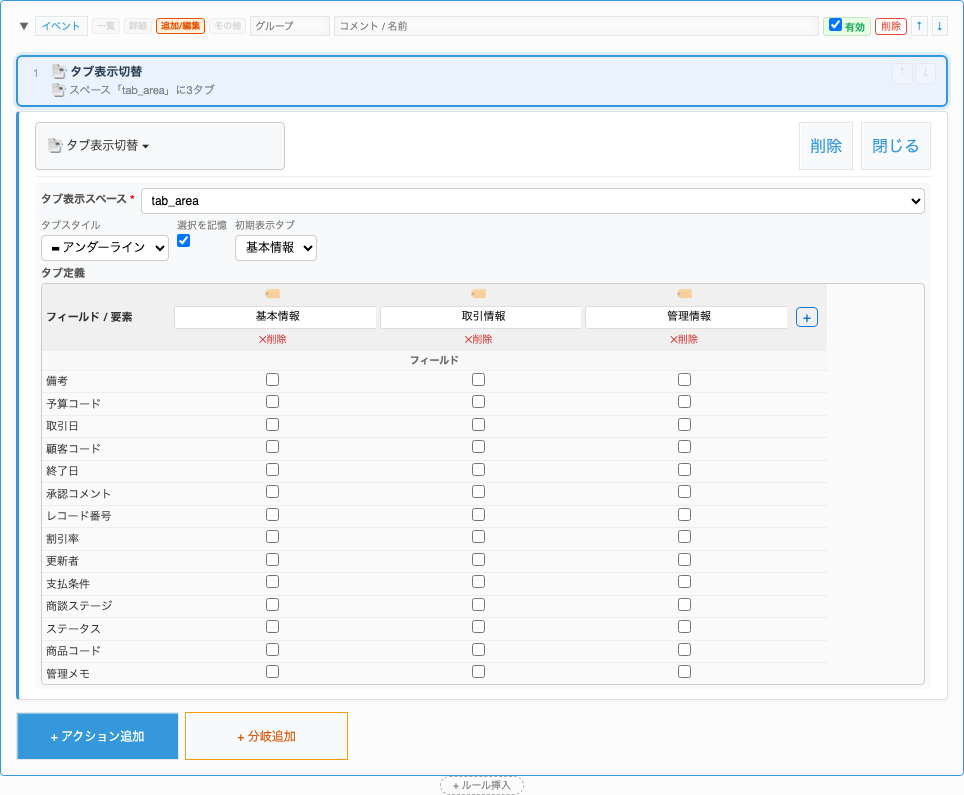This screenshot has width=964, height=795.
Task: Open the 初期表示タブ dropdown
Action: pos(275,247)
